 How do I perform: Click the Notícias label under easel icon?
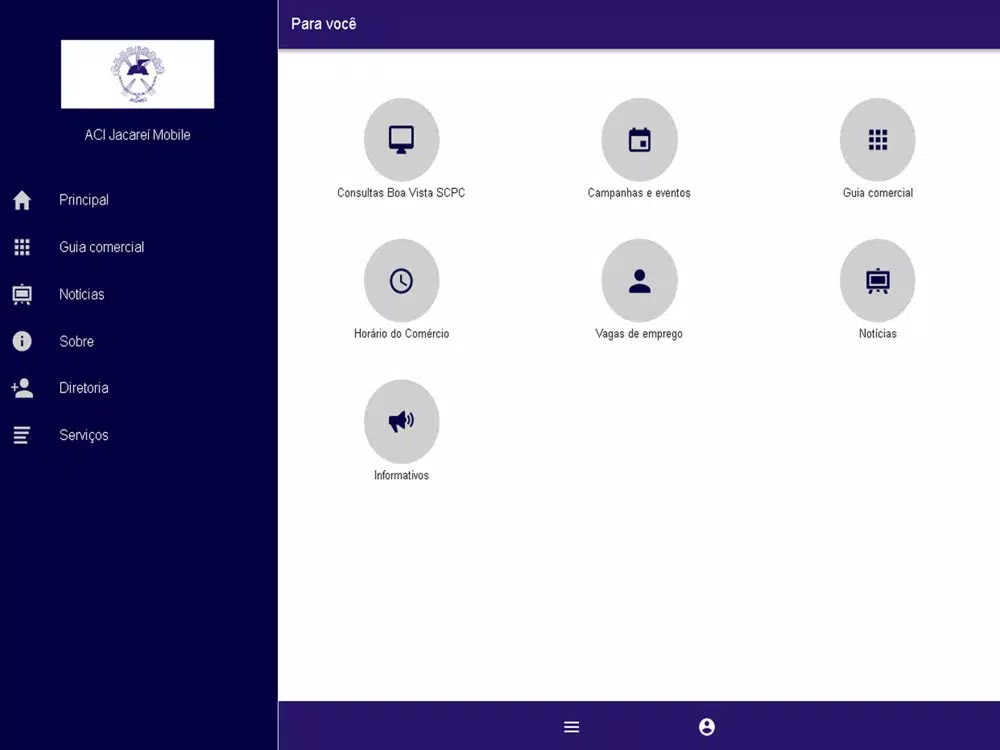point(878,334)
